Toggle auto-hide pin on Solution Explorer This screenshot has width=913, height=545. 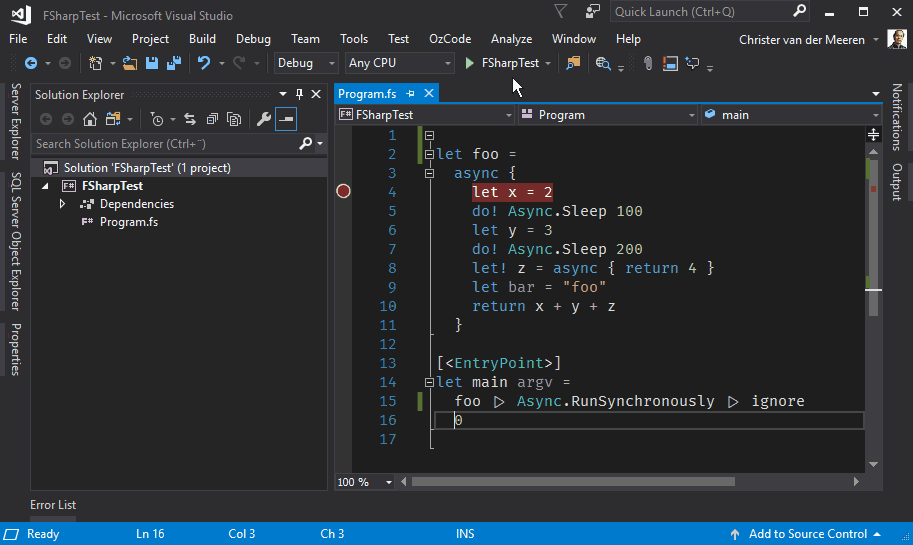(299, 94)
